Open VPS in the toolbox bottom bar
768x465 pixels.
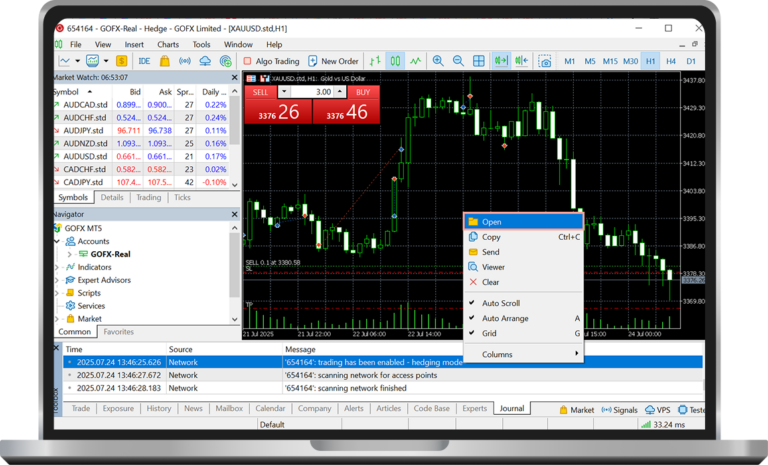(x=658, y=410)
